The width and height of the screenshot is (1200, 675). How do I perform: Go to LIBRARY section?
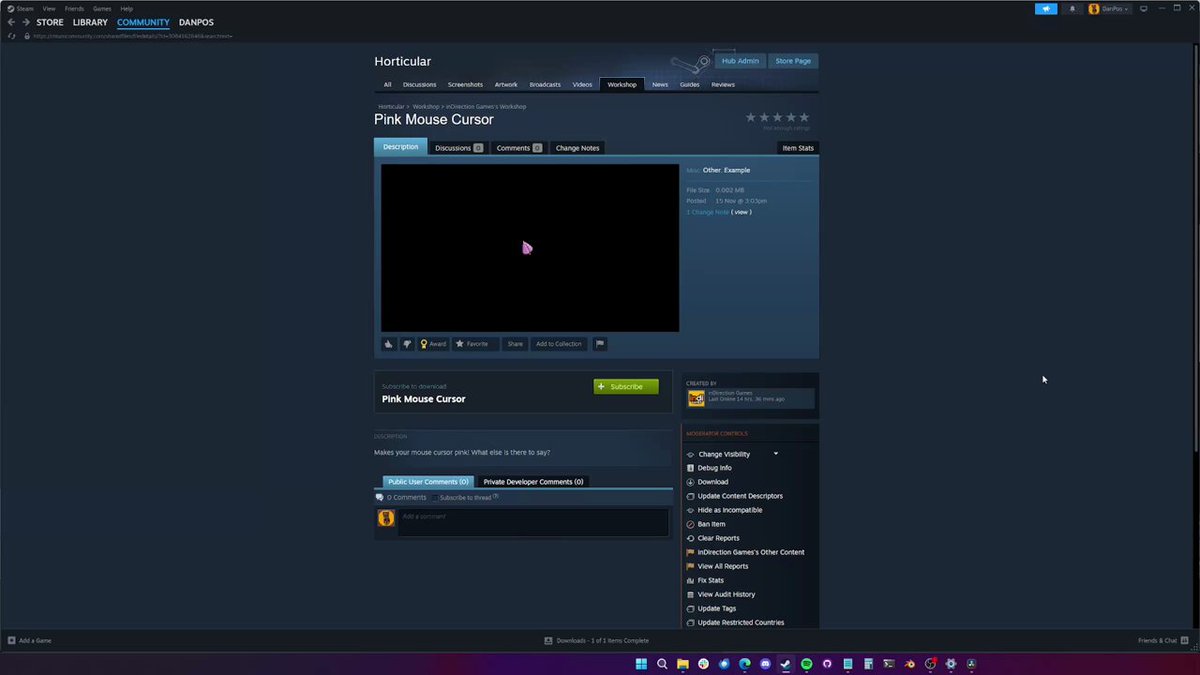90,22
